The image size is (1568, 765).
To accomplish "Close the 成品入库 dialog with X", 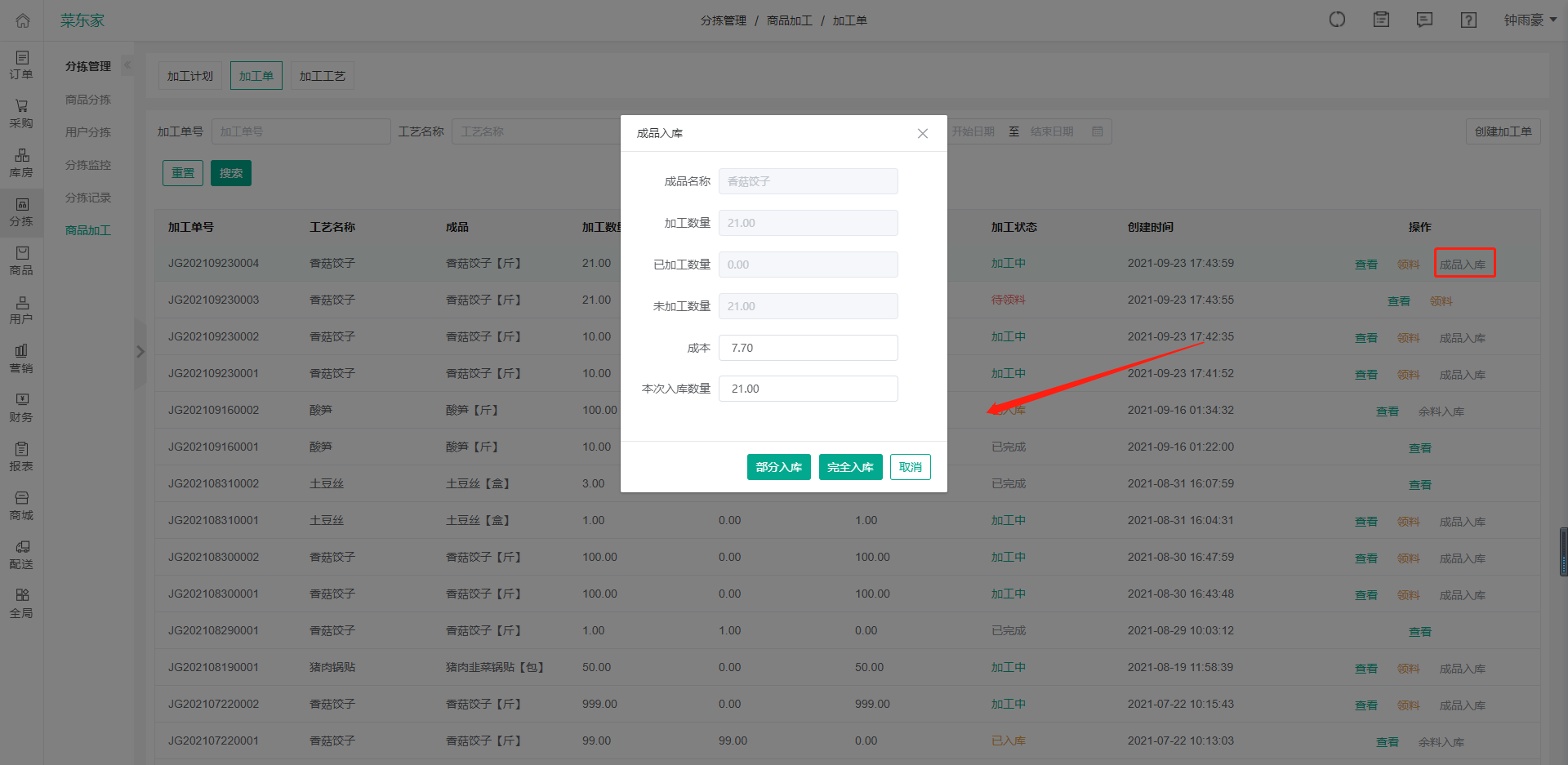I will tap(922, 133).
